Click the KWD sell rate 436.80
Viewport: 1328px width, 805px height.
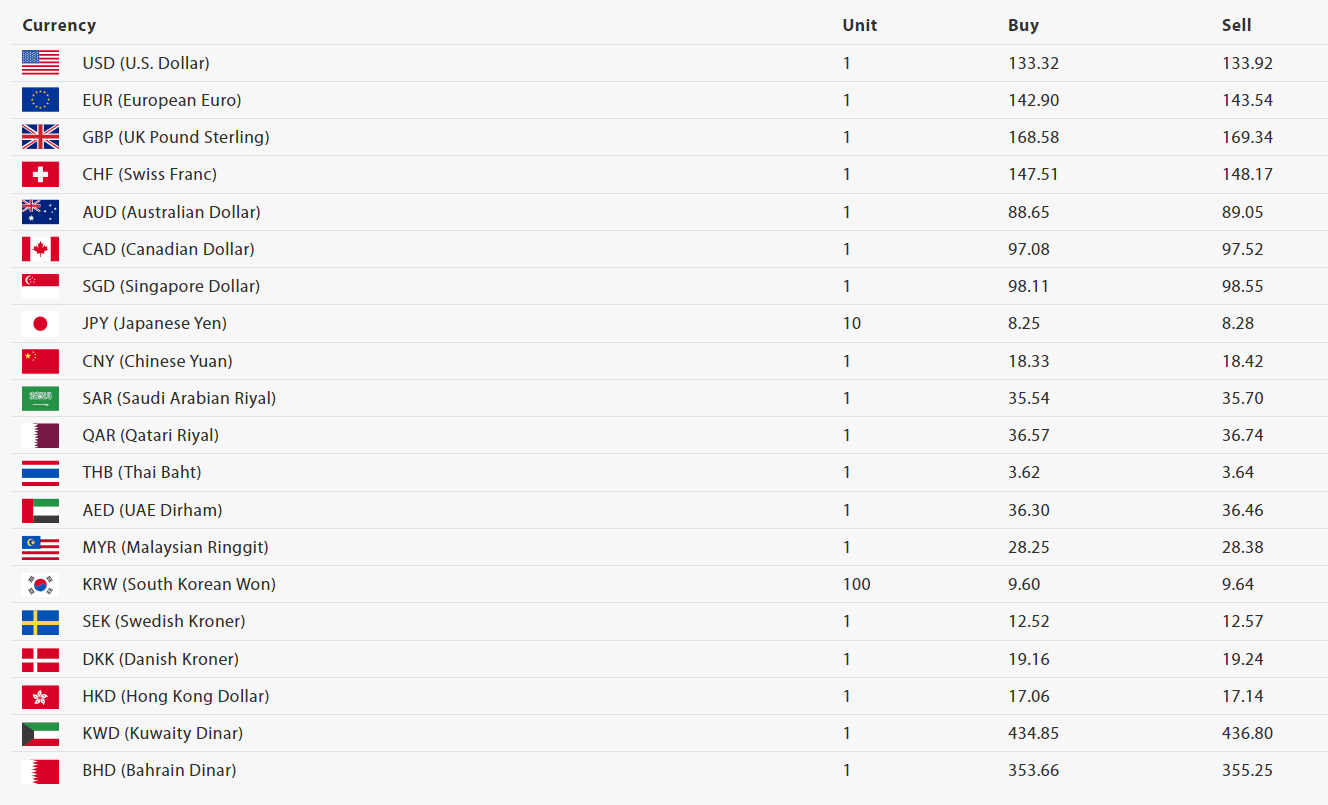click(1247, 733)
